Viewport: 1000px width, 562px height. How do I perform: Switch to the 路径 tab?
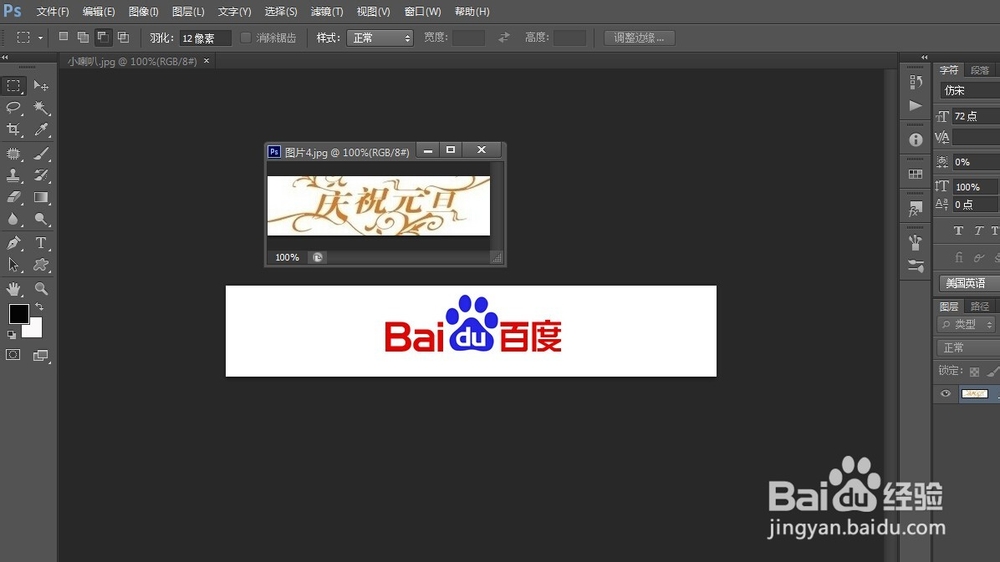tap(979, 306)
